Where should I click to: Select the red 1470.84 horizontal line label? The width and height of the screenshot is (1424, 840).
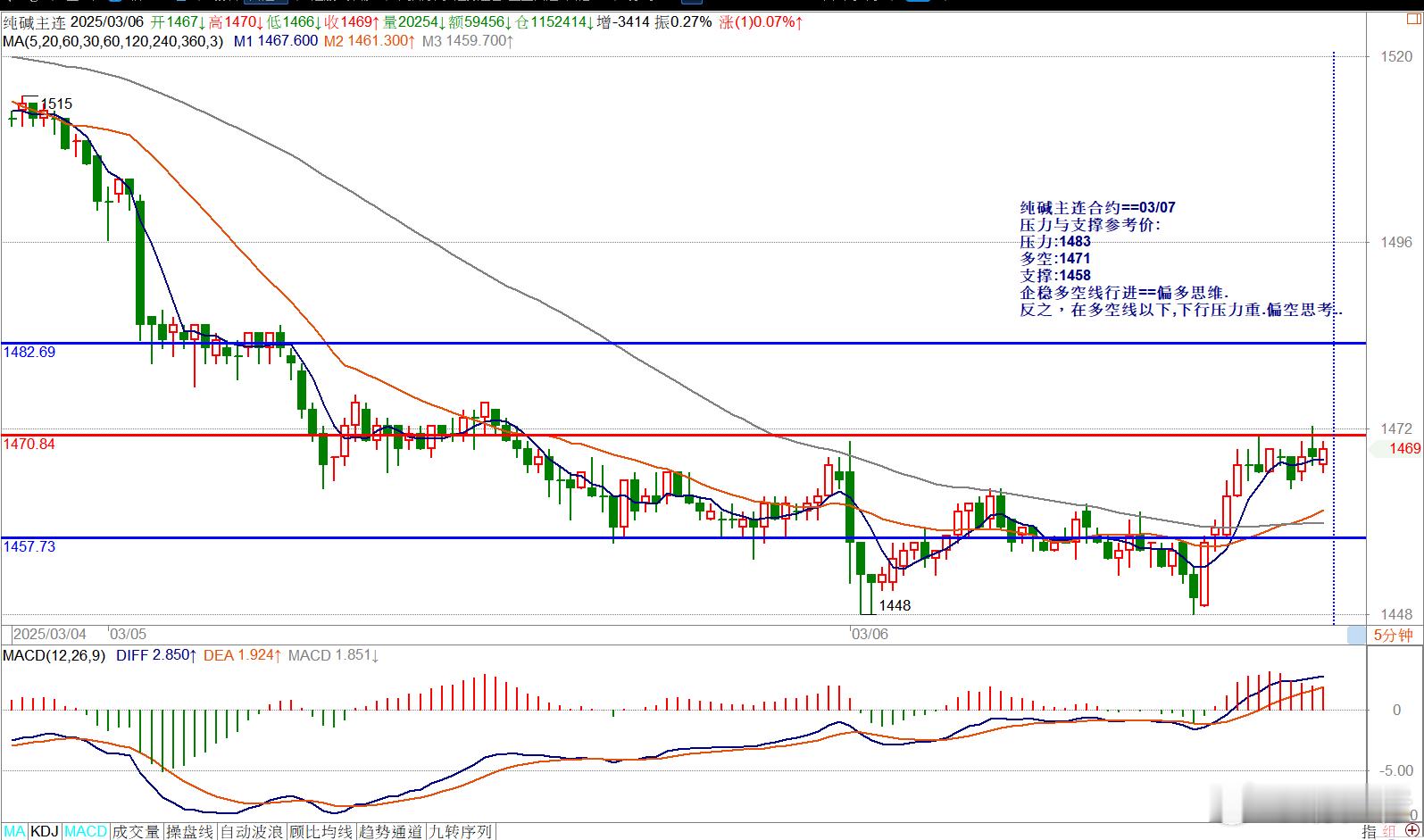(x=29, y=444)
